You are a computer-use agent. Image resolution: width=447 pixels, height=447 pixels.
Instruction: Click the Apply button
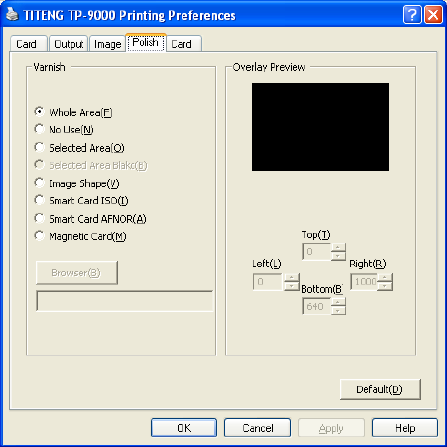pyautogui.click(x=331, y=428)
